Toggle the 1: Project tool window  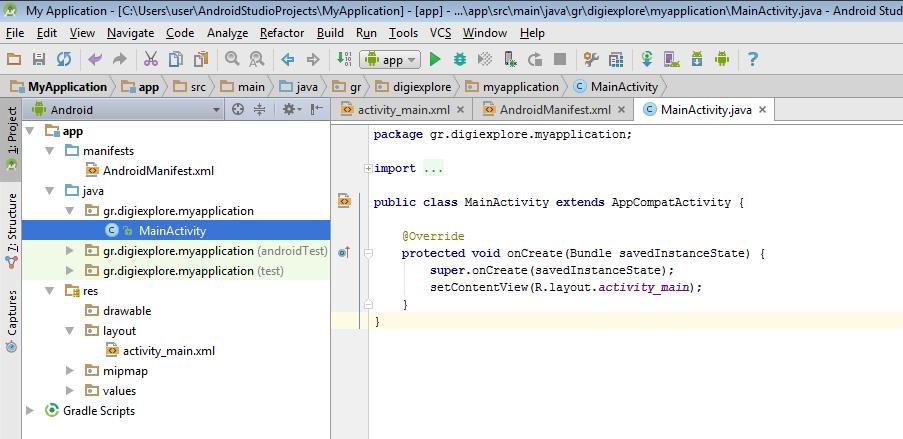(11, 140)
